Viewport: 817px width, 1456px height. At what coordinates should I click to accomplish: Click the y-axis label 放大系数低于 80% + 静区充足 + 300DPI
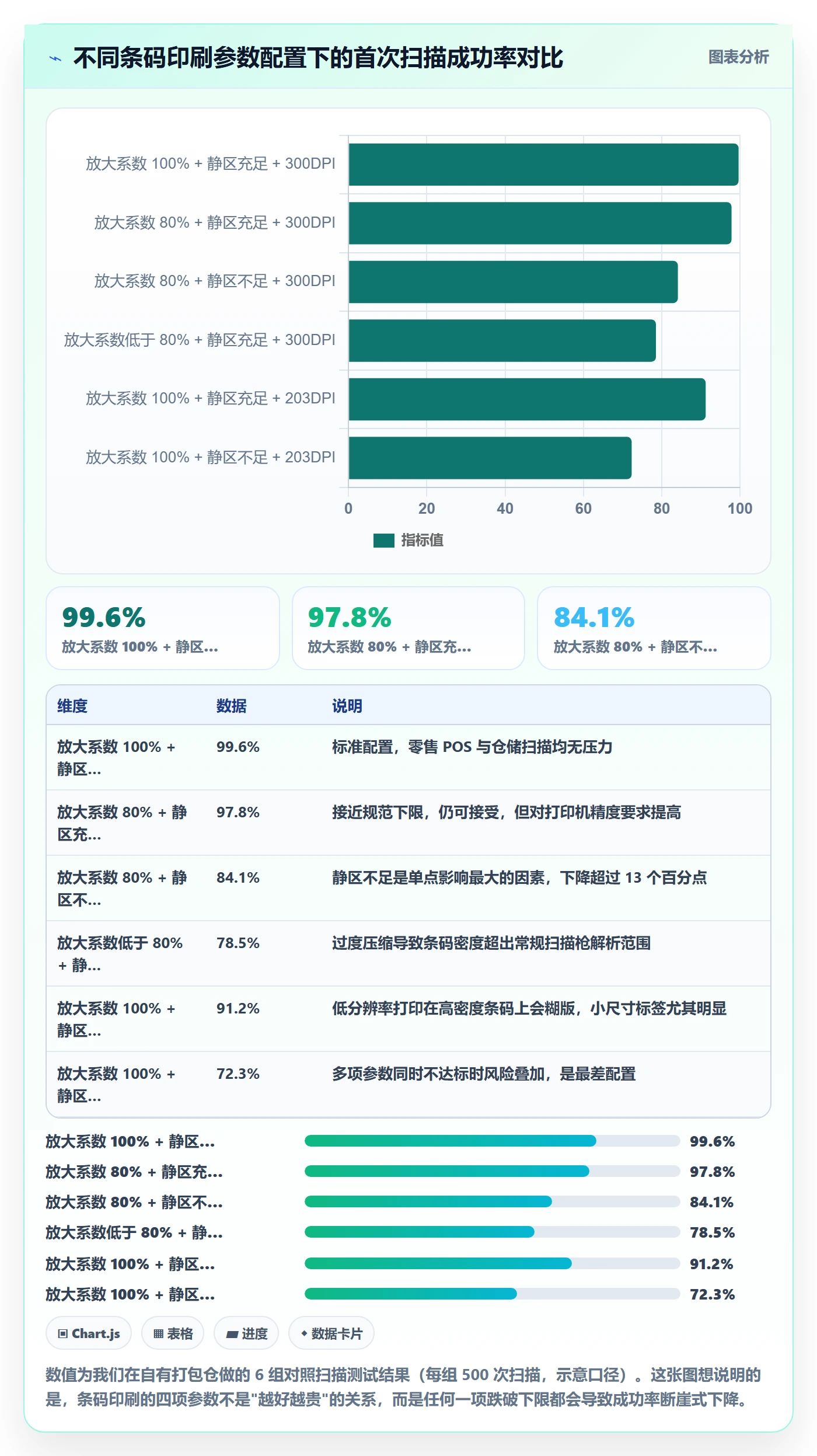pyautogui.click(x=200, y=340)
